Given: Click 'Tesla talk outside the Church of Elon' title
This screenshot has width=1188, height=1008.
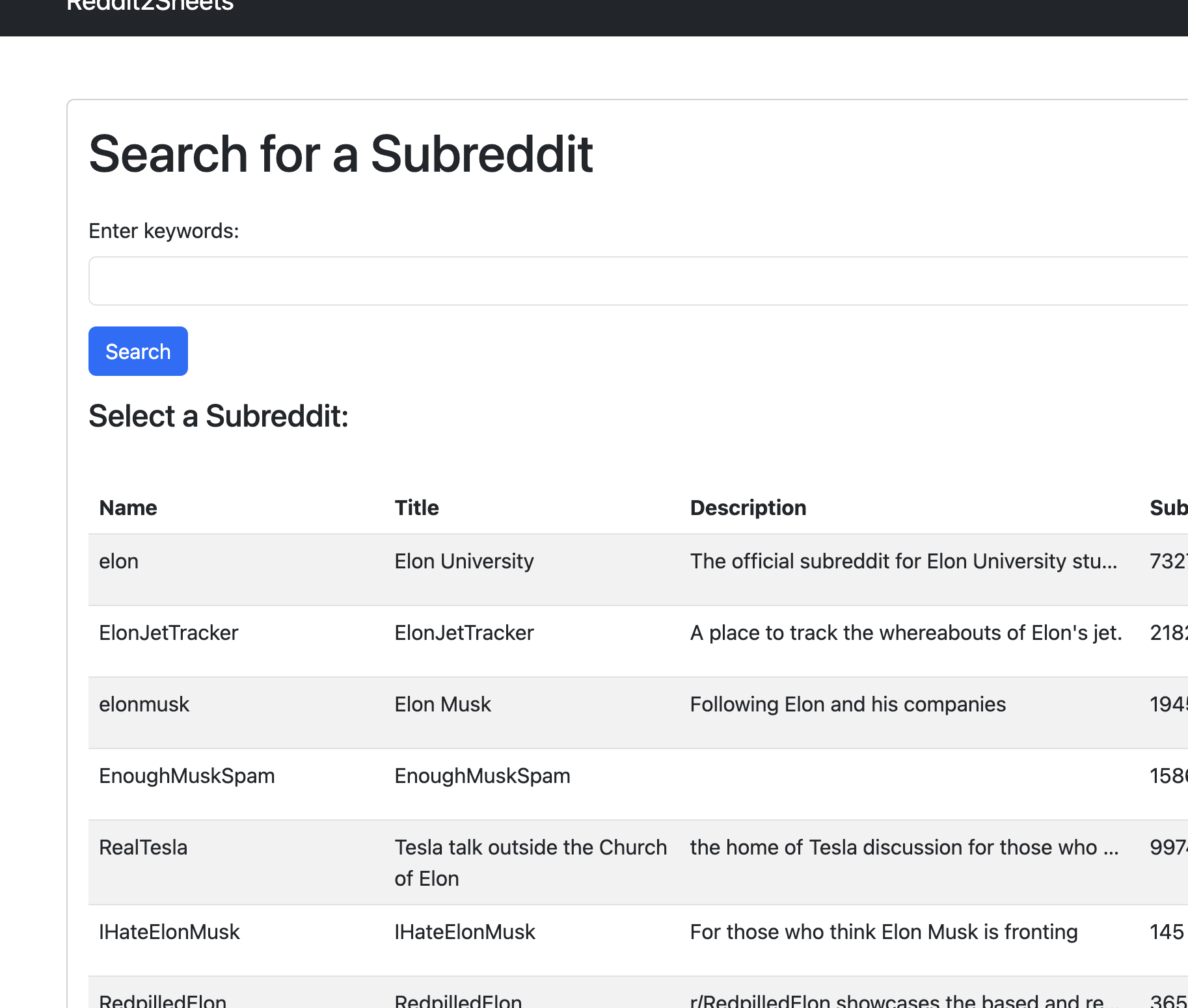Looking at the screenshot, I should tap(530, 863).
